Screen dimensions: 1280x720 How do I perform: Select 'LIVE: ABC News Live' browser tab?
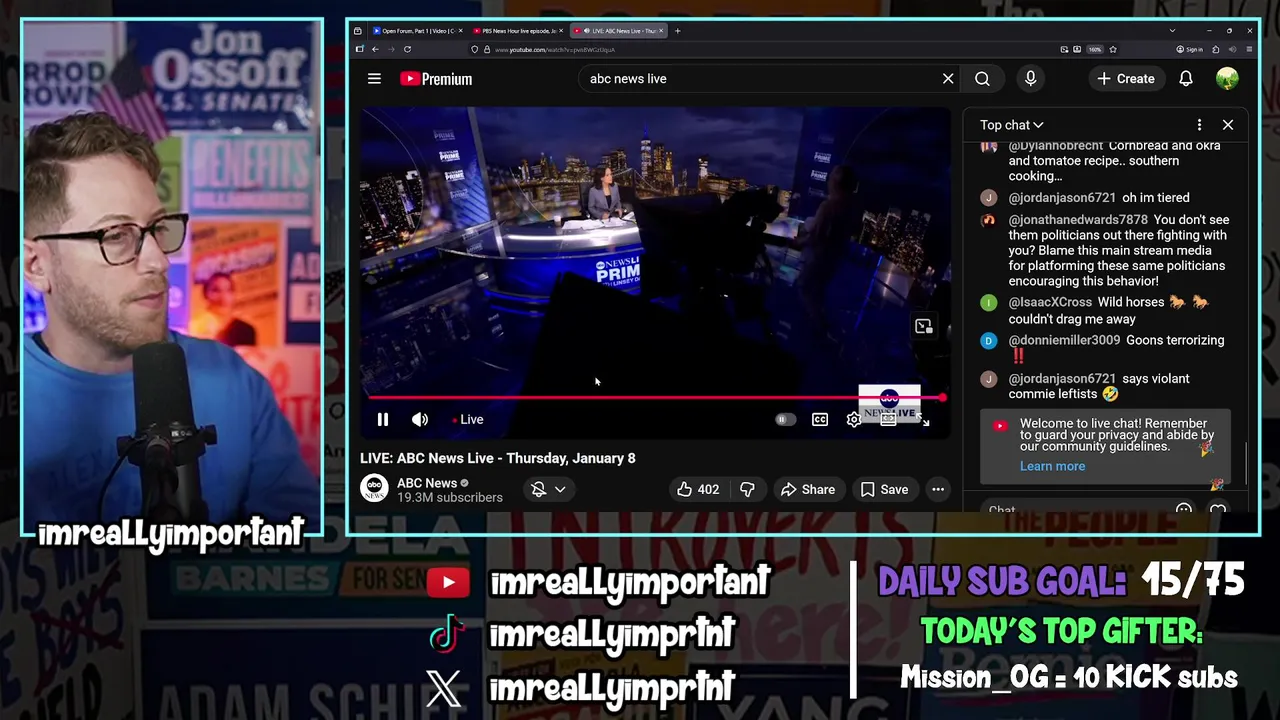[x=618, y=31]
